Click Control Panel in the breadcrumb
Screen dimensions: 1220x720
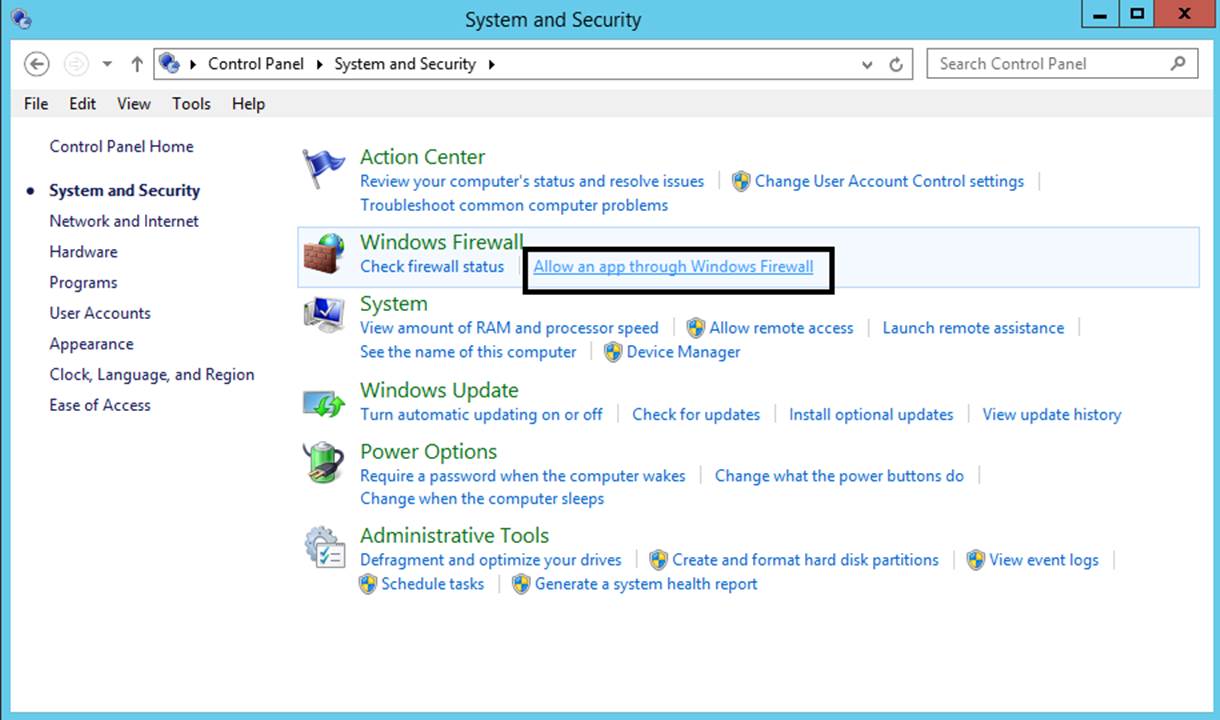click(x=256, y=64)
